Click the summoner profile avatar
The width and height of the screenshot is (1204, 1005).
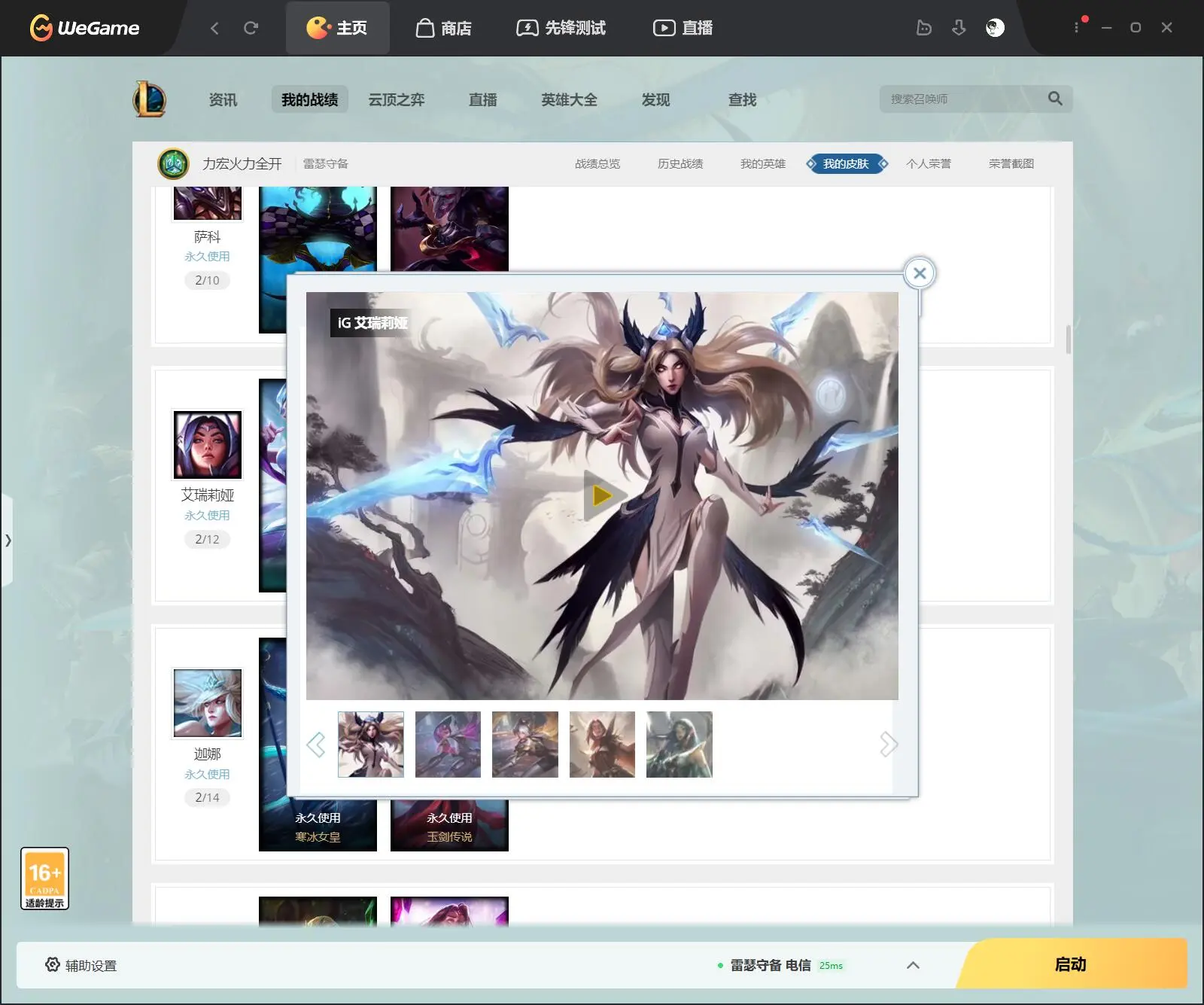point(174,163)
